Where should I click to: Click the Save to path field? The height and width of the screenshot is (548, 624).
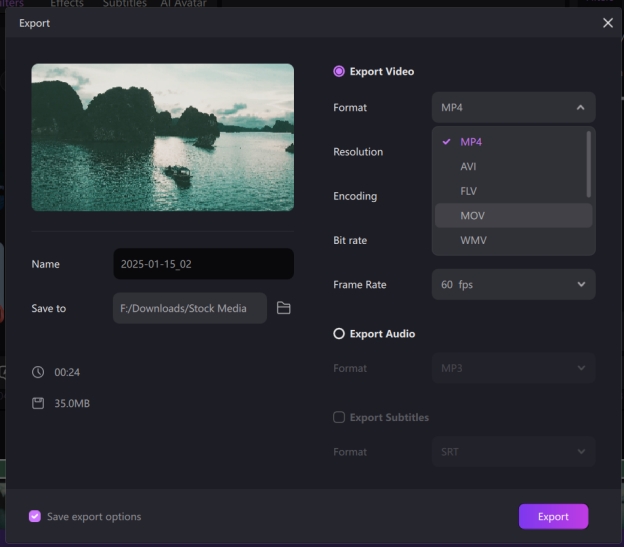190,308
